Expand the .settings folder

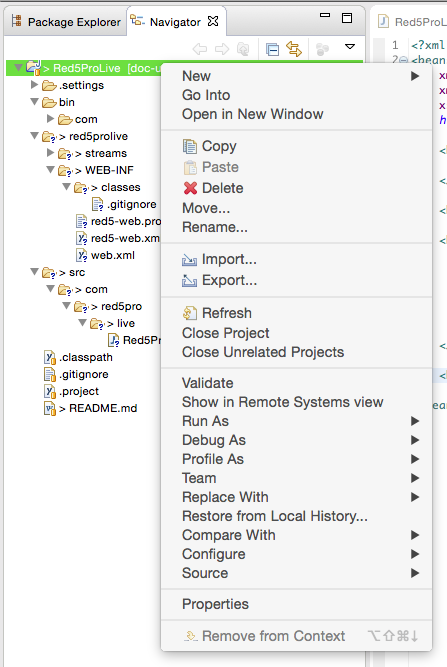[x=34, y=85]
